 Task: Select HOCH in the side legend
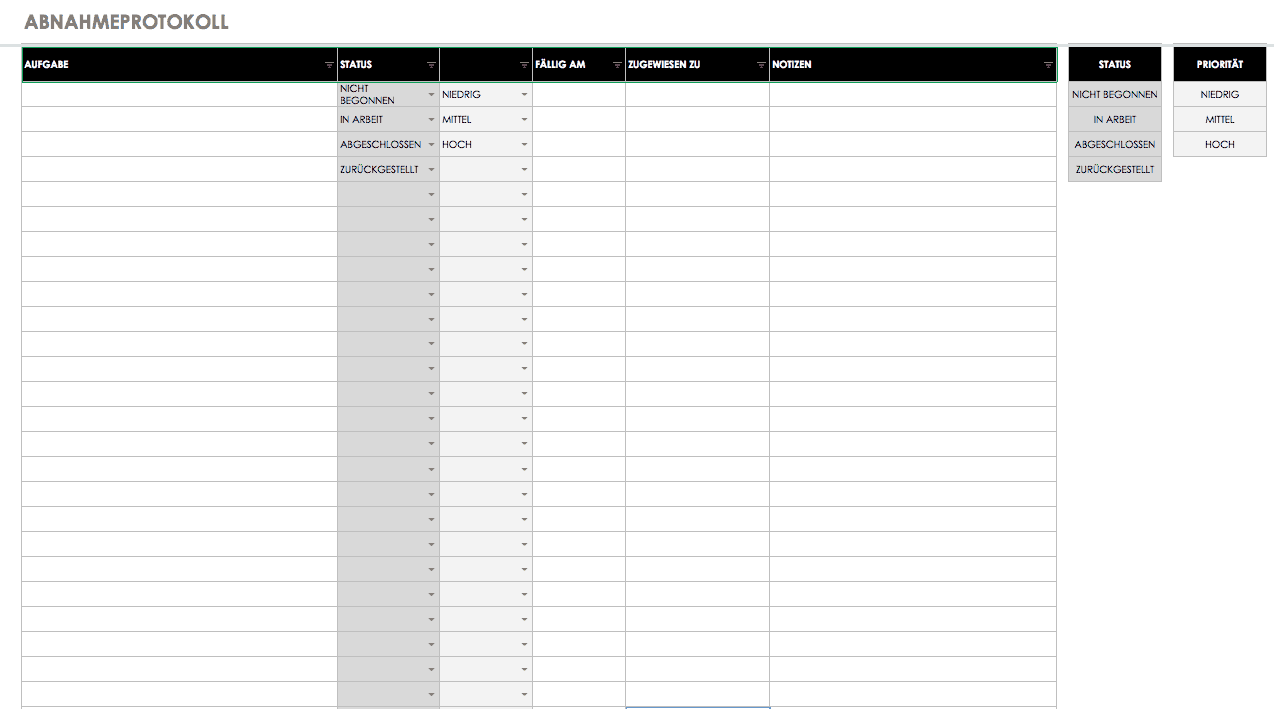[1220, 145]
